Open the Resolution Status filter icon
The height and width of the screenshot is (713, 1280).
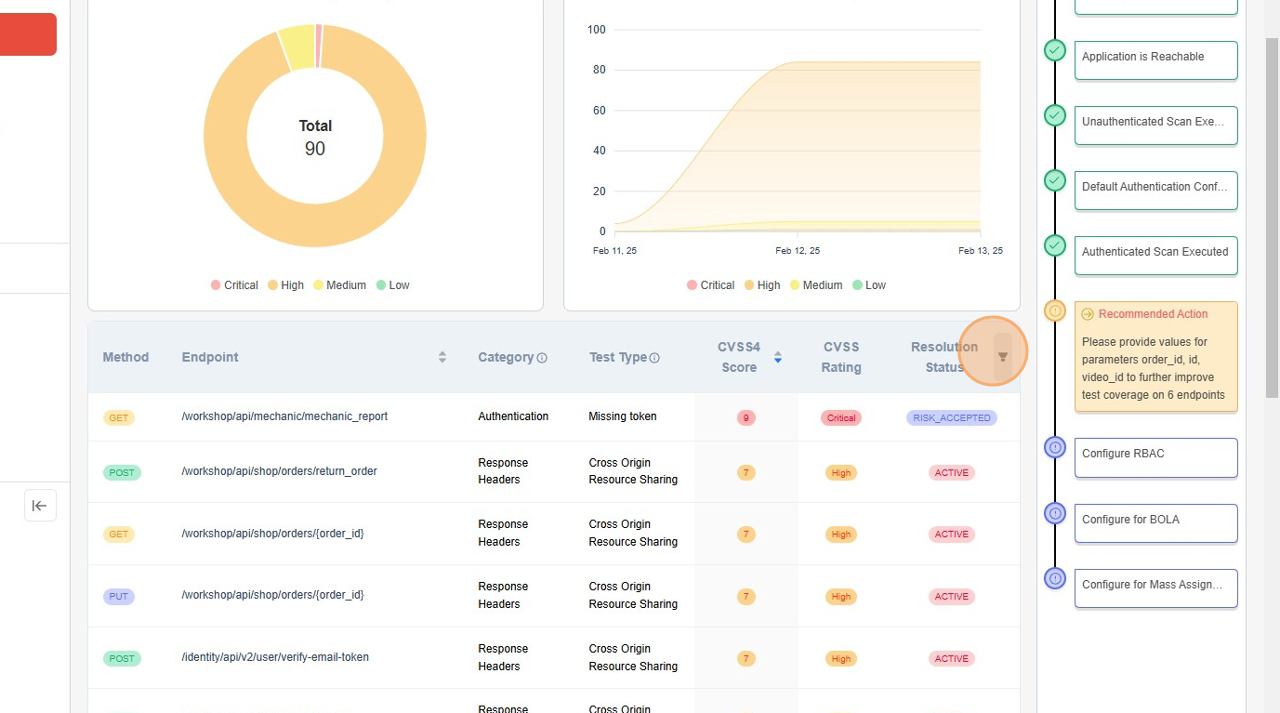pyautogui.click(x=1002, y=357)
